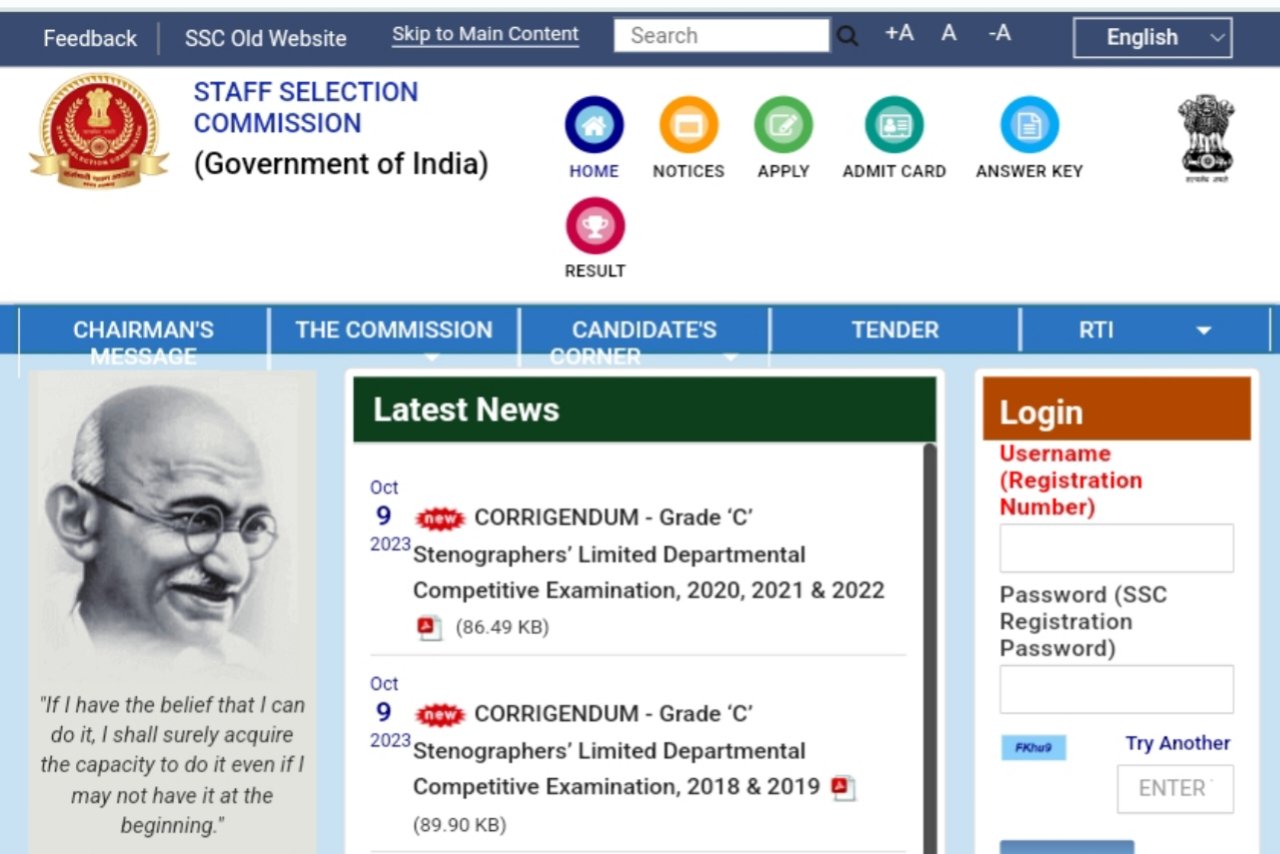Click the Latest News heading
The width and height of the screenshot is (1280, 854).
(x=466, y=409)
